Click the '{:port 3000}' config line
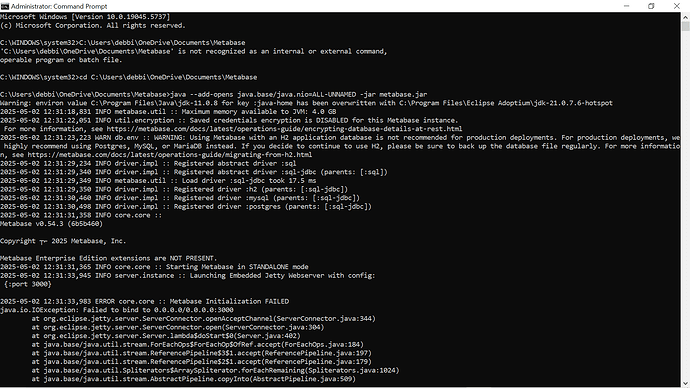 [28, 284]
